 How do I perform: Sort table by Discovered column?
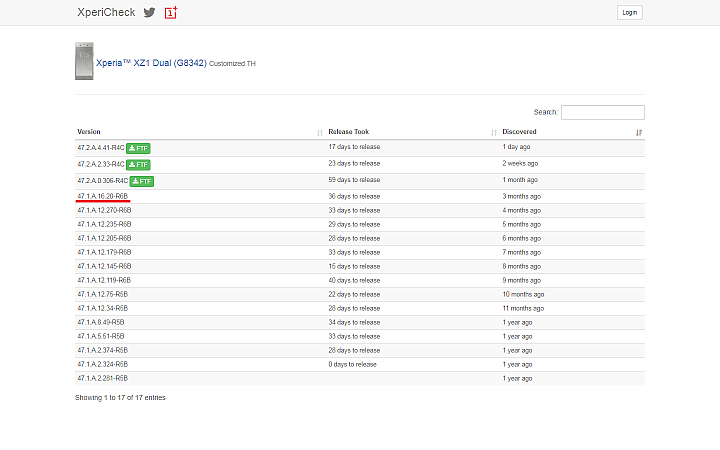tap(572, 132)
